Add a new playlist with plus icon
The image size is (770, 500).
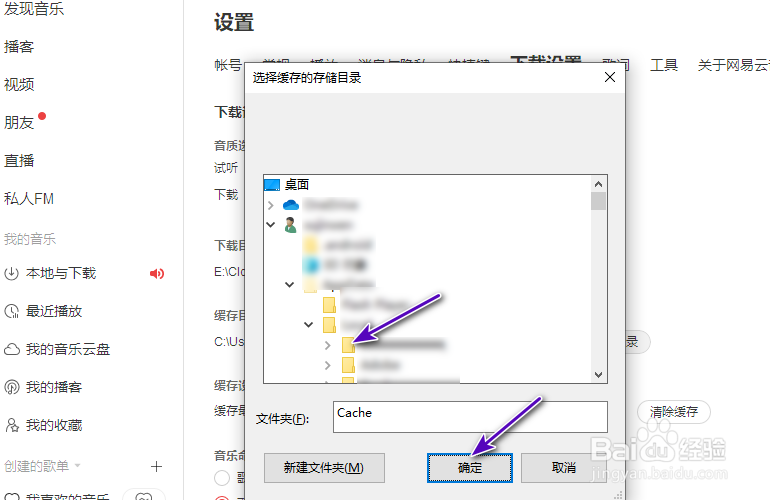(156, 466)
